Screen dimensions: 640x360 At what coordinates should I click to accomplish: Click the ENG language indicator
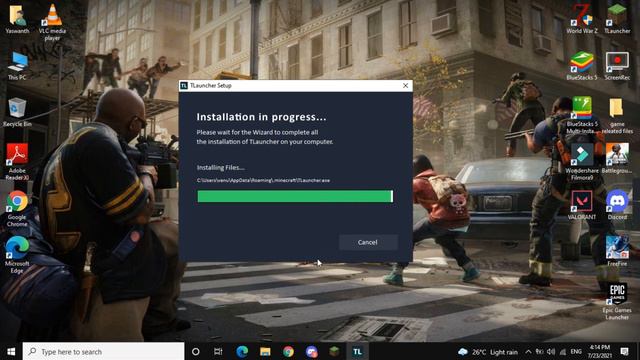[x=576, y=352]
